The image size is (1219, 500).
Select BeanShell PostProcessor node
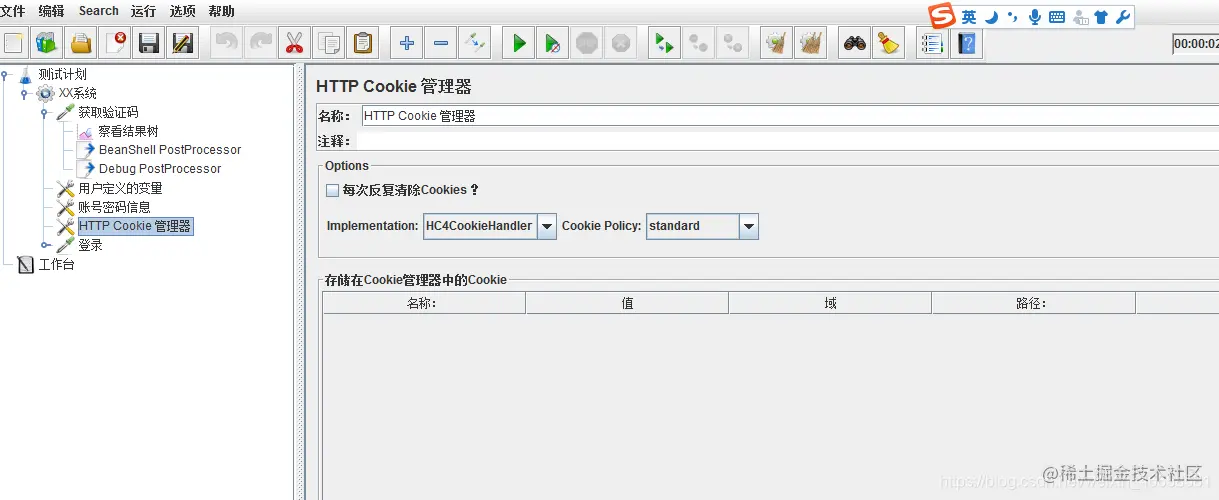point(170,150)
